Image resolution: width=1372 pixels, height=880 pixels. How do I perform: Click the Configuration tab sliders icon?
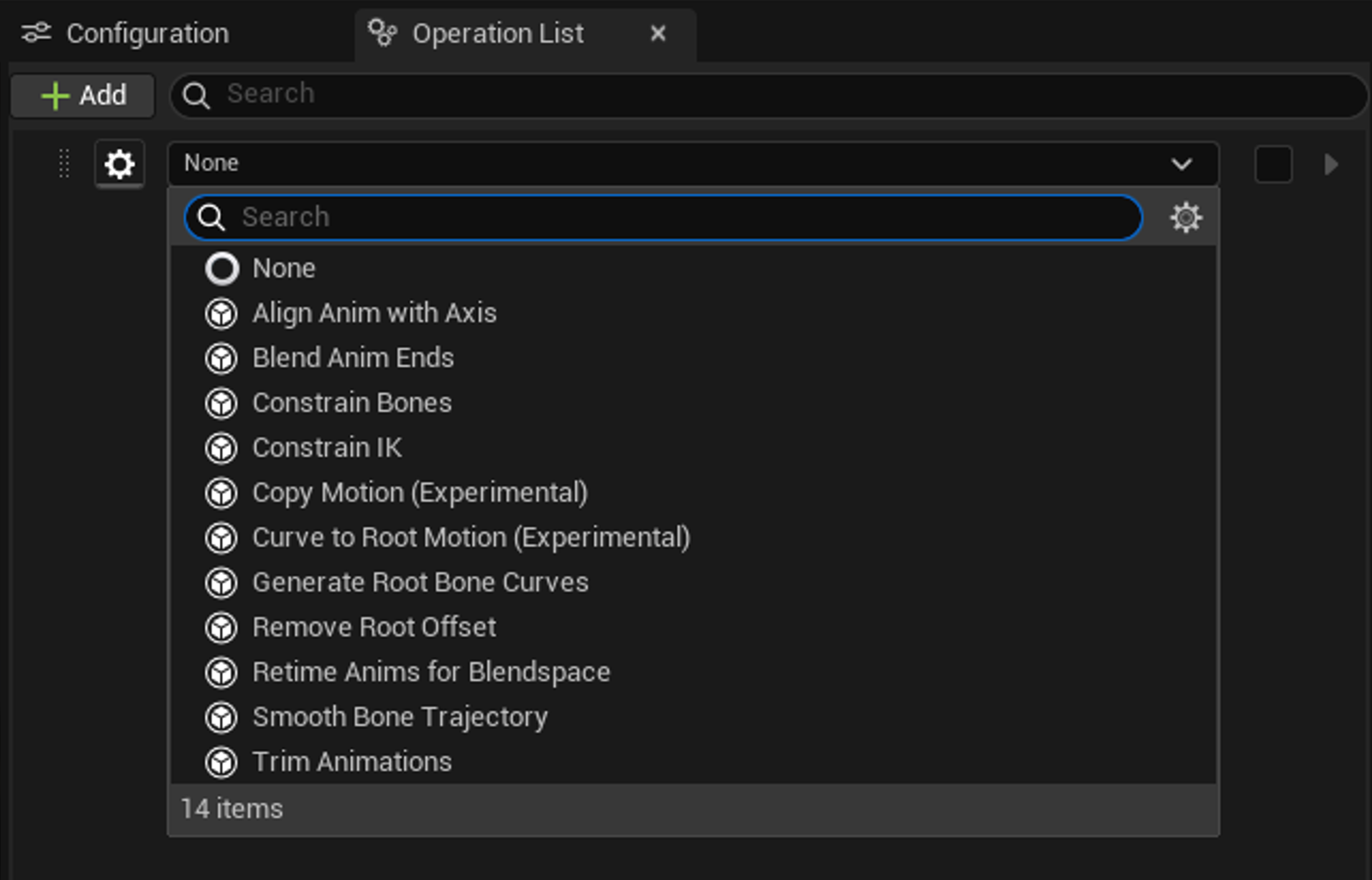[x=37, y=33]
